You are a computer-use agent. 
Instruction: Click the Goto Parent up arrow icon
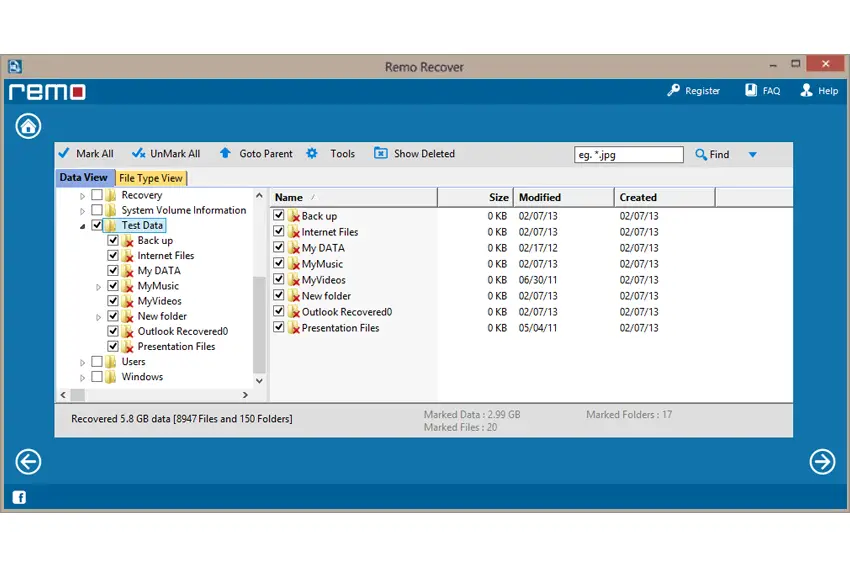pyautogui.click(x=225, y=153)
